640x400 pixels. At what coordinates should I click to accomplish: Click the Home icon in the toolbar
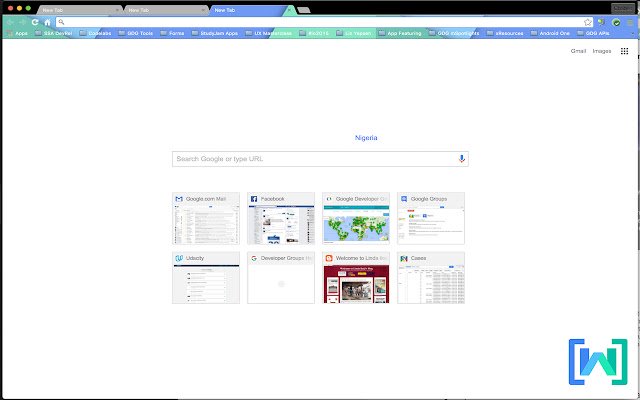(47, 22)
